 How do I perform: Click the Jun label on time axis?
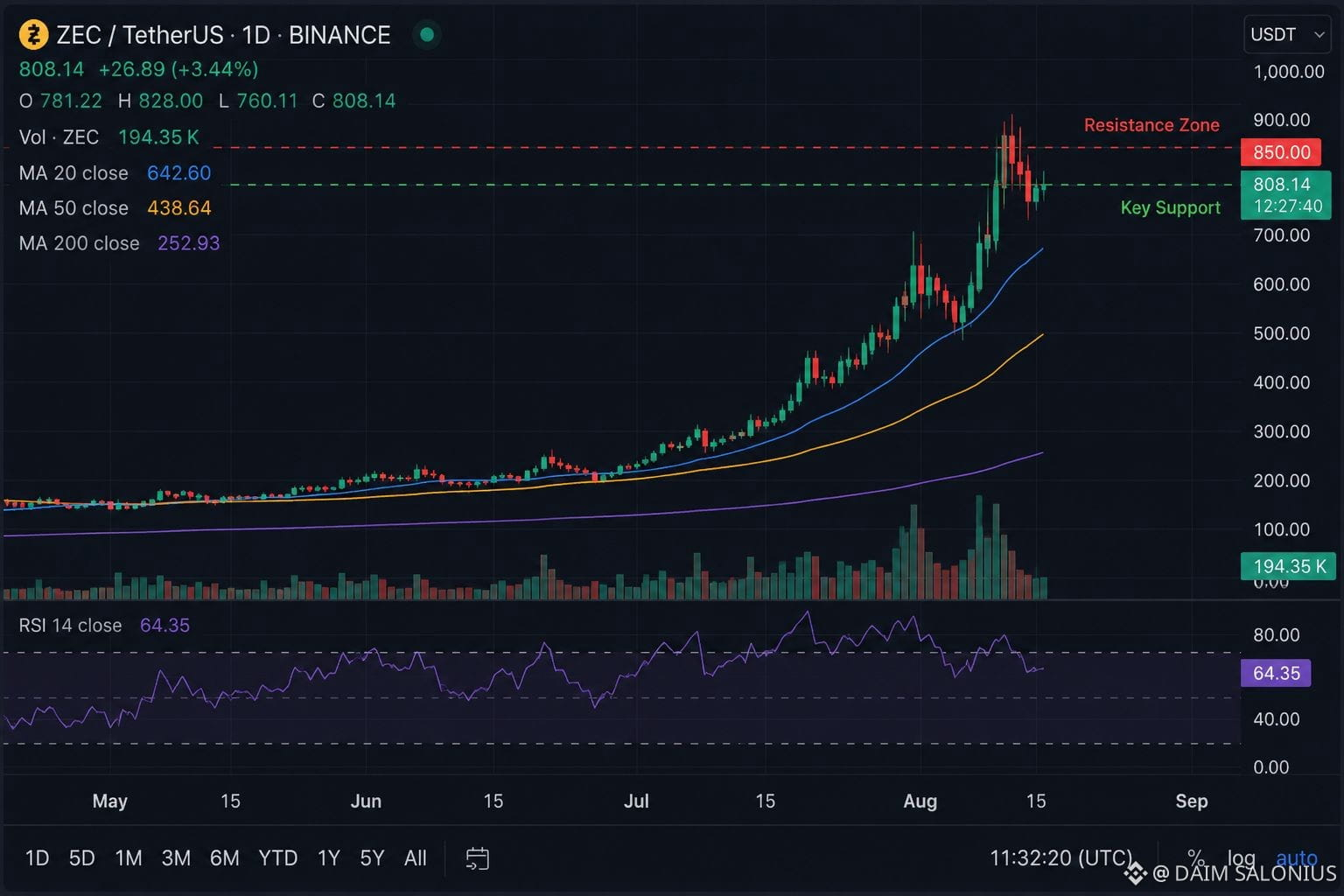[366, 801]
